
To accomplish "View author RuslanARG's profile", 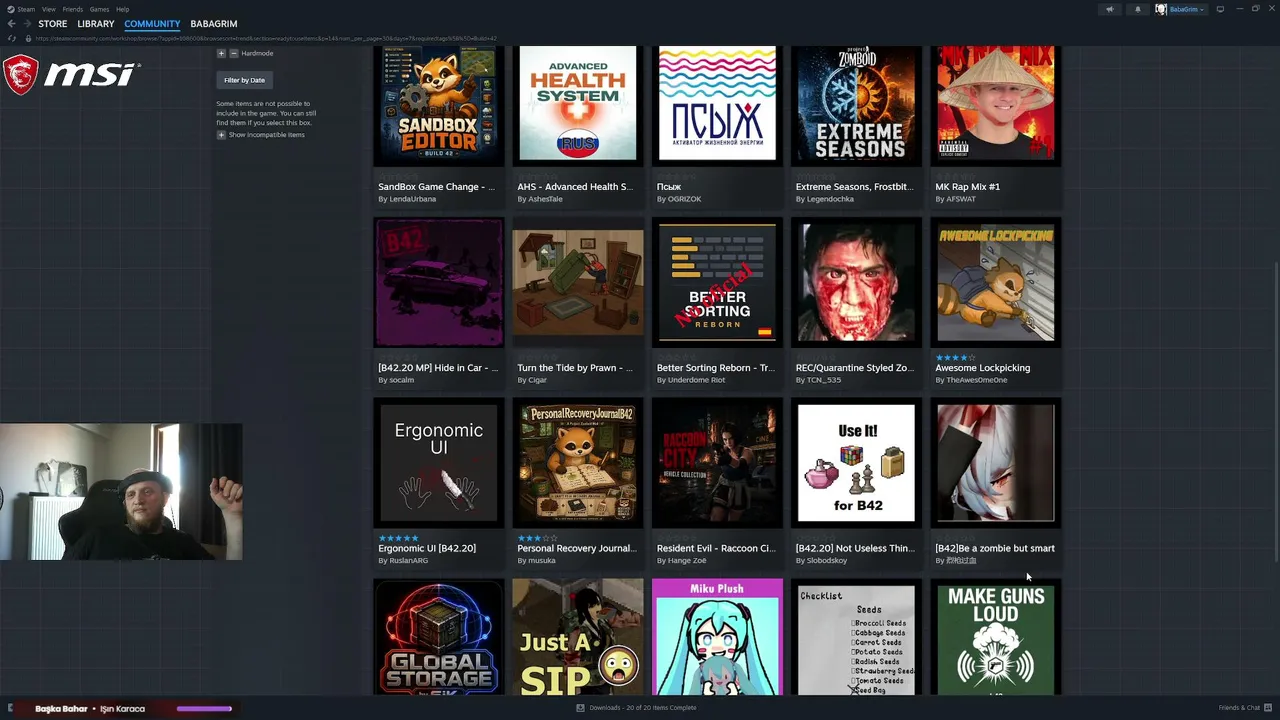I will tap(408, 561).
